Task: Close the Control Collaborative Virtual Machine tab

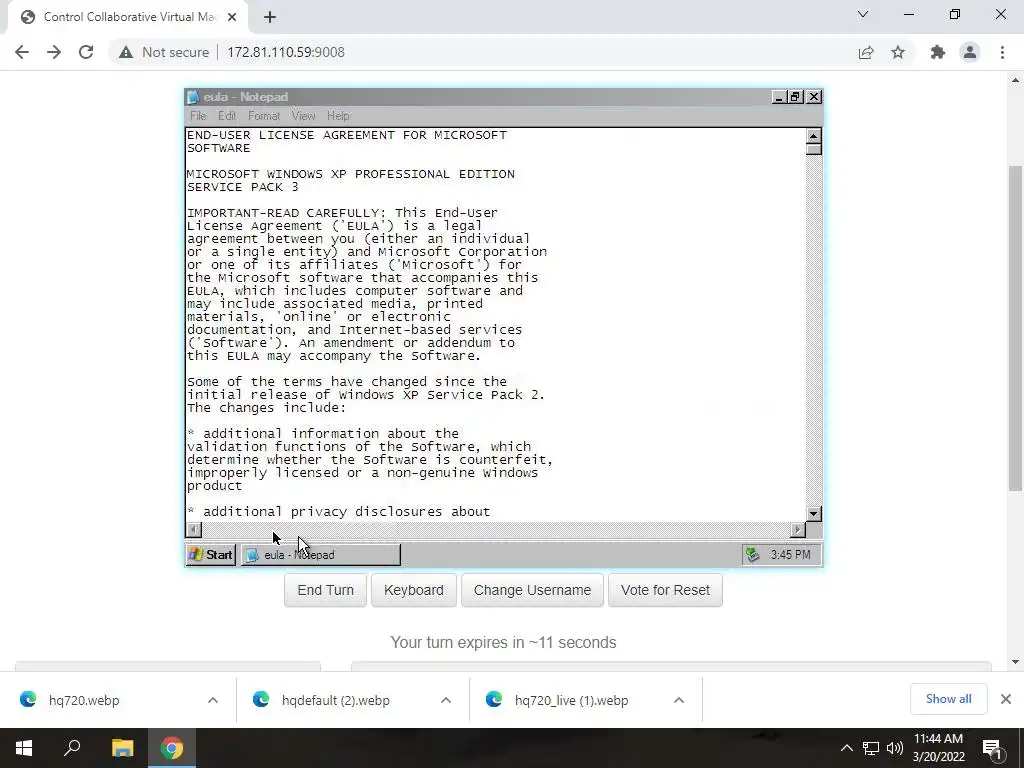Action: pyautogui.click(x=232, y=17)
